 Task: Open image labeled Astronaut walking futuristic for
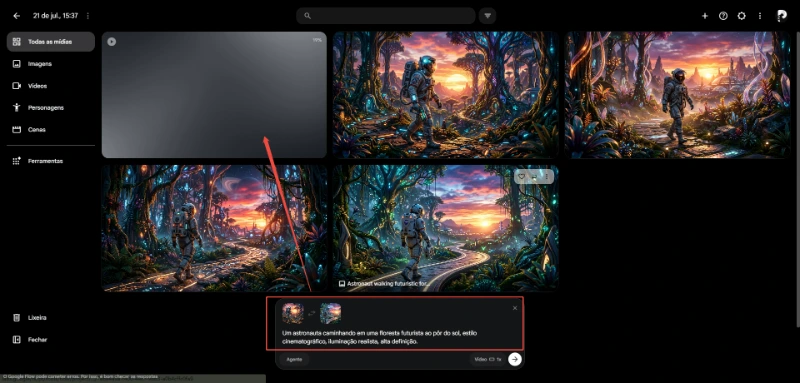click(x=445, y=228)
